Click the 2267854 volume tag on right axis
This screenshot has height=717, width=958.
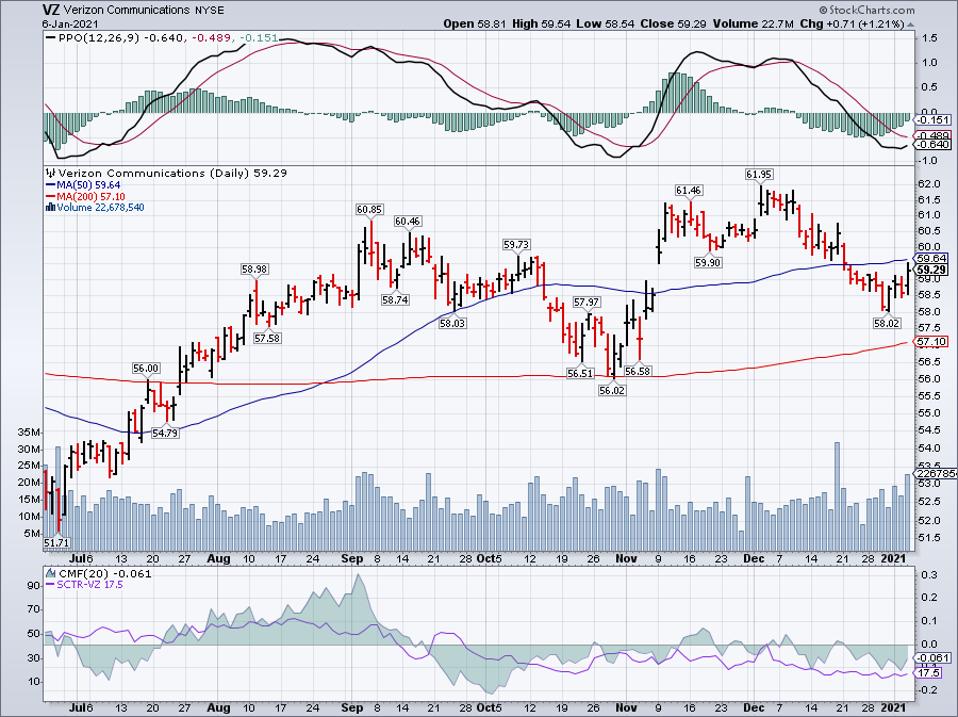pos(935,474)
